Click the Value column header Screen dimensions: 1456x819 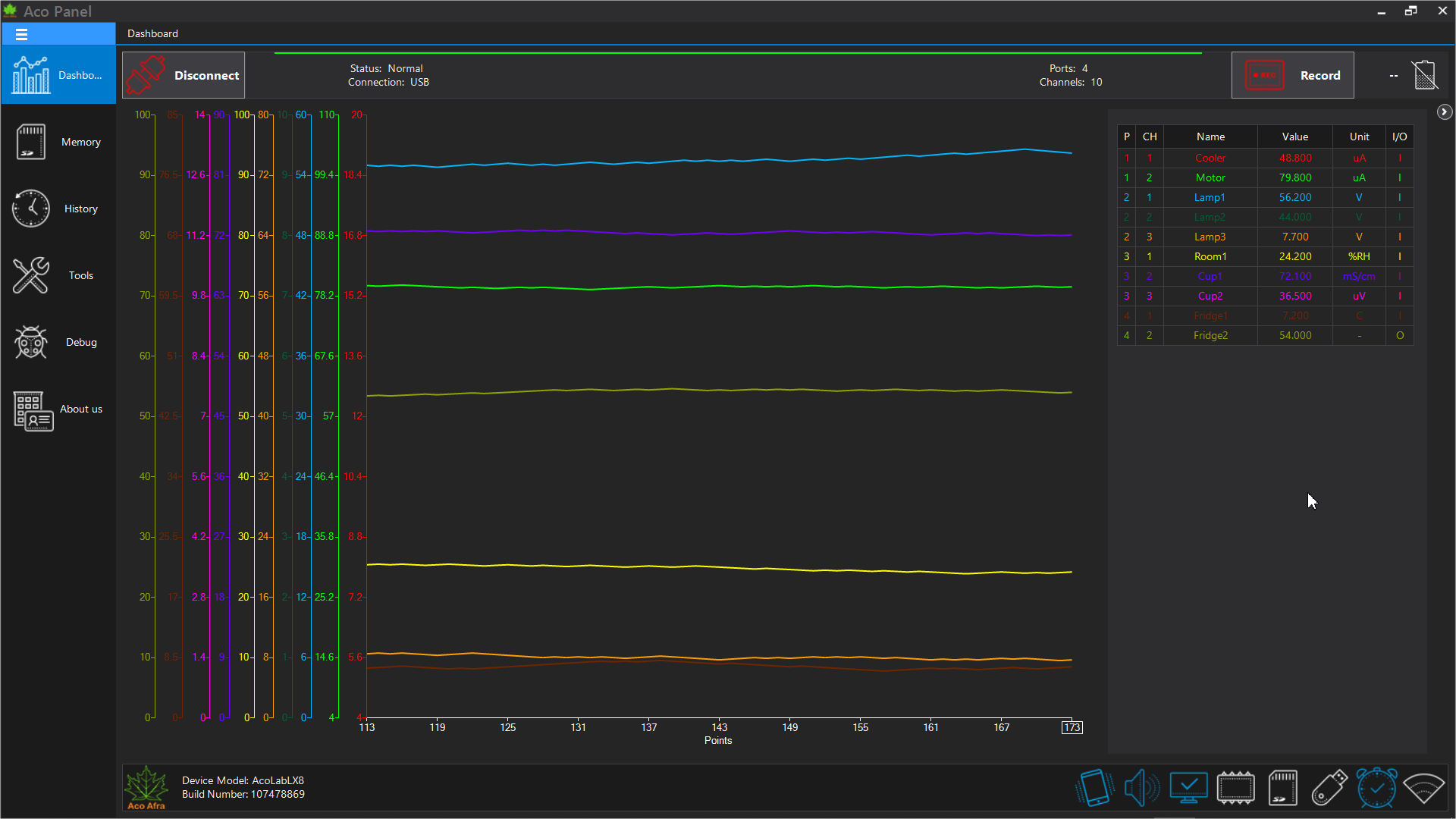pos(1295,136)
